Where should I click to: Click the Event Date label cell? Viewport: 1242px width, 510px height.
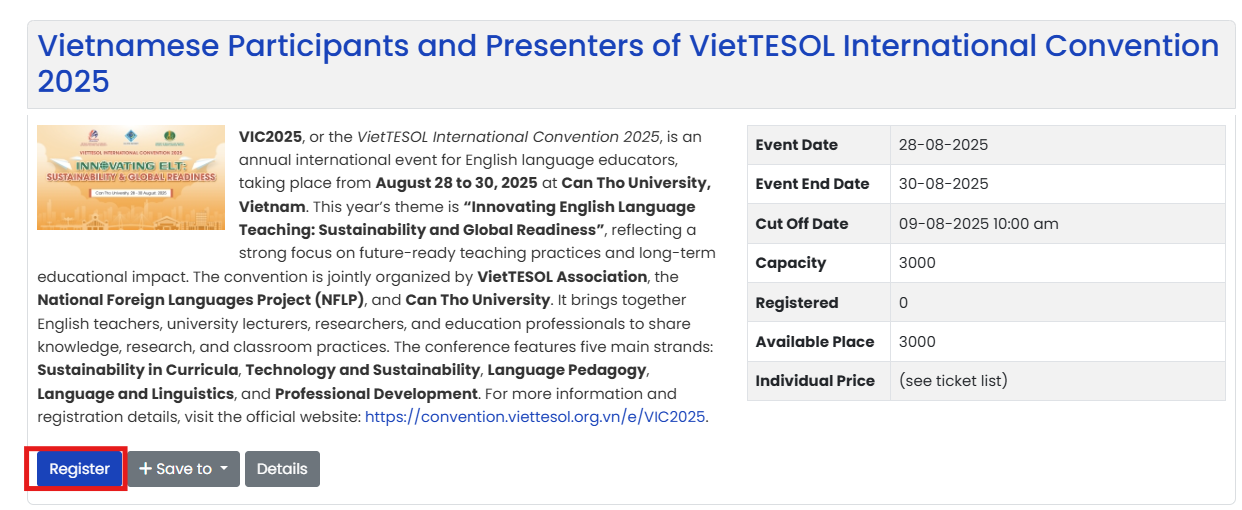tap(818, 145)
